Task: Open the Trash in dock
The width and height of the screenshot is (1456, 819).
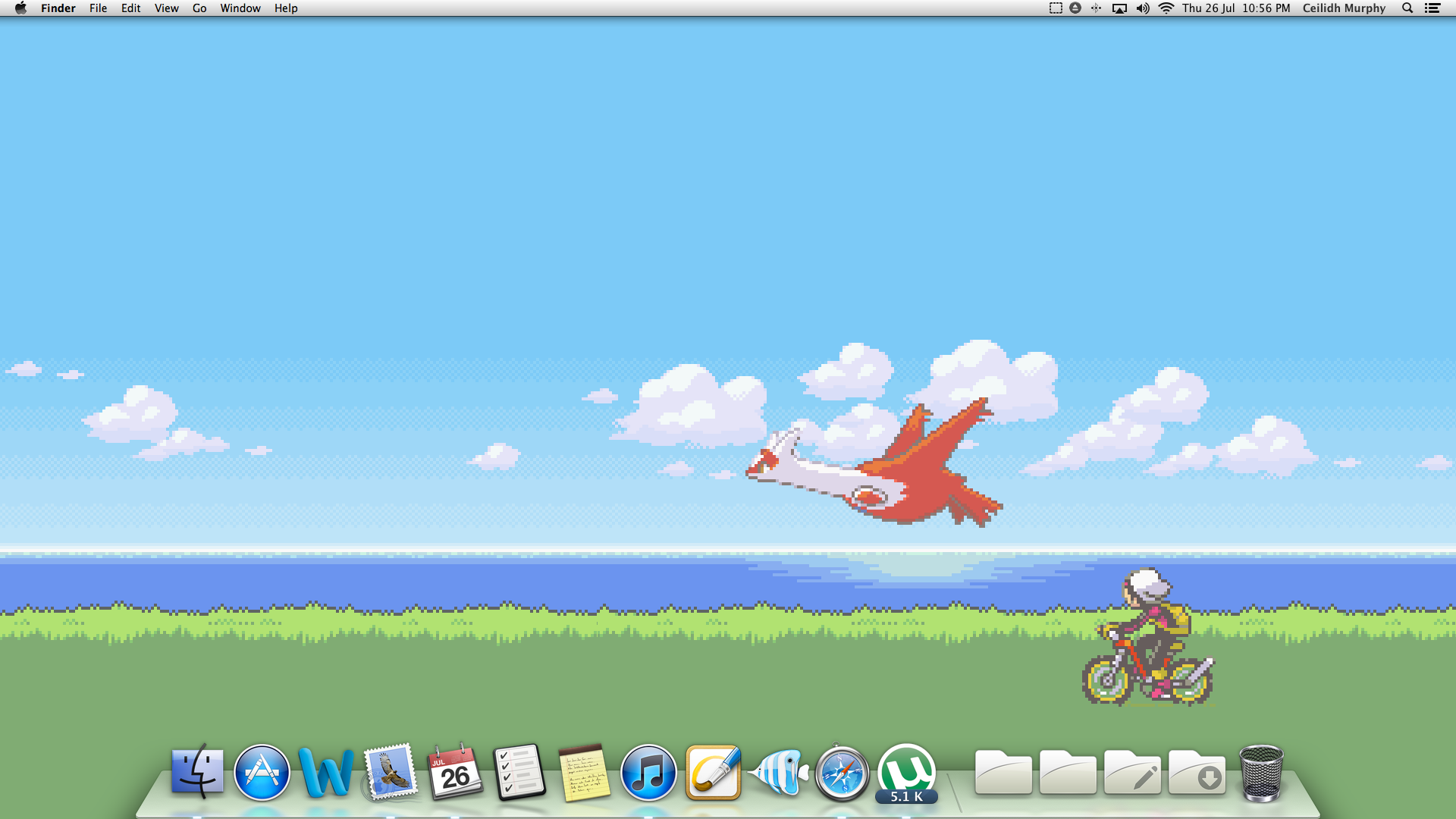Action: click(x=1260, y=773)
